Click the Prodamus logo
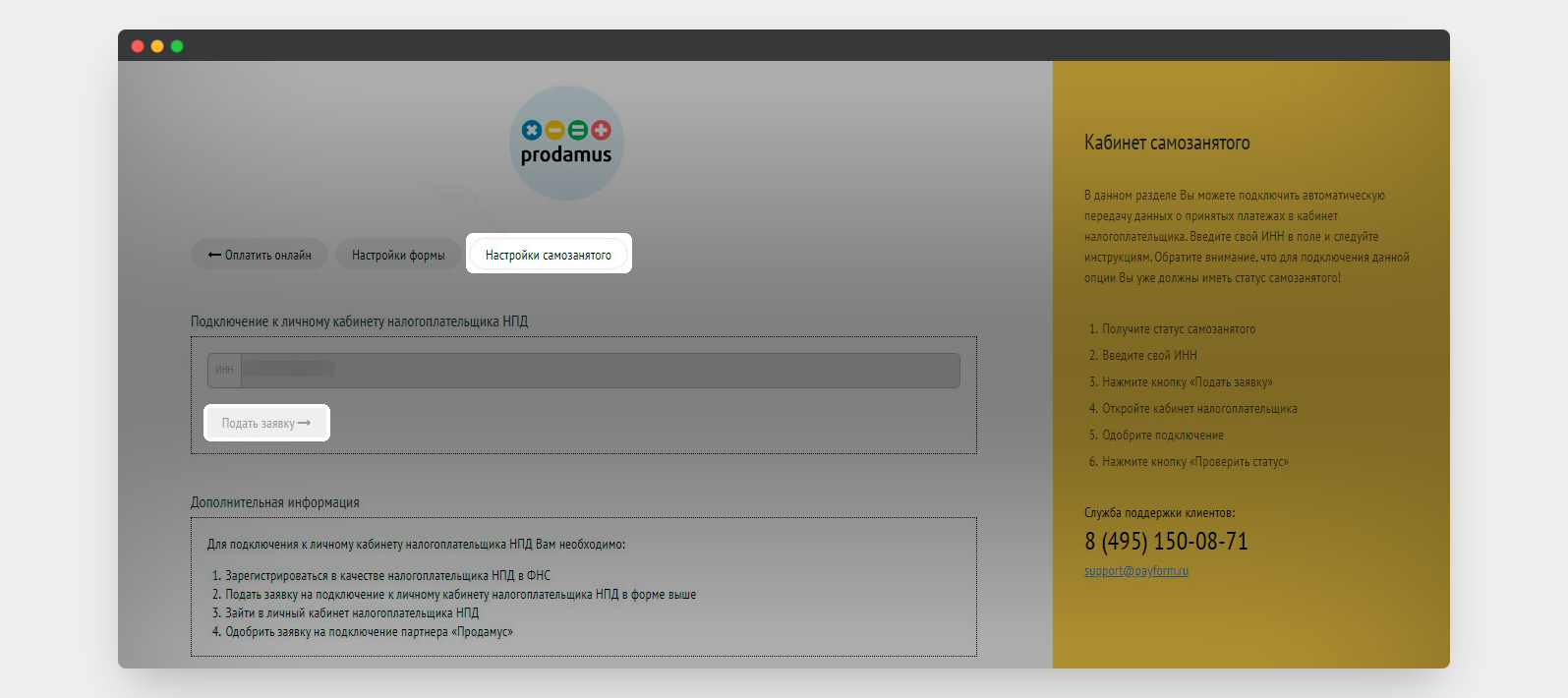1568x698 pixels. click(x=566, y=144)
